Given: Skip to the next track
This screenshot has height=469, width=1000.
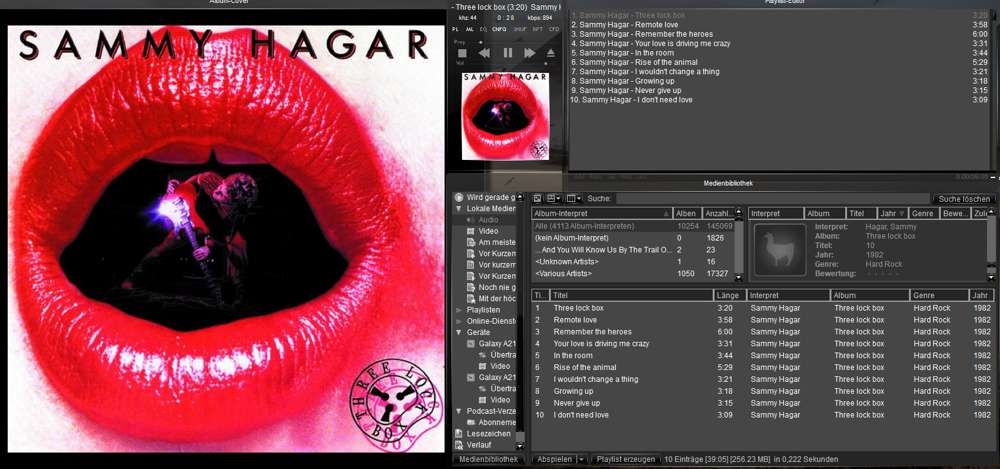Looking at the screenshot, I should (530, 53).
